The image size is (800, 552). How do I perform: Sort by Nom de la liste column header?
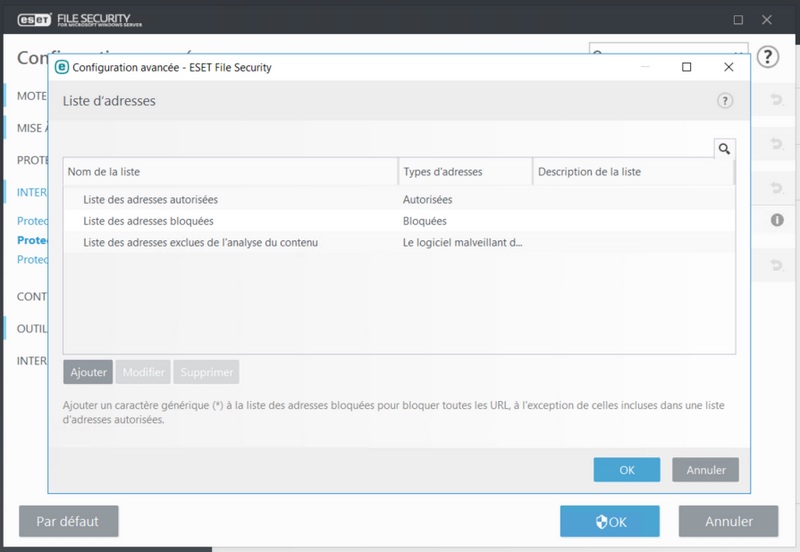click(231, 171)
